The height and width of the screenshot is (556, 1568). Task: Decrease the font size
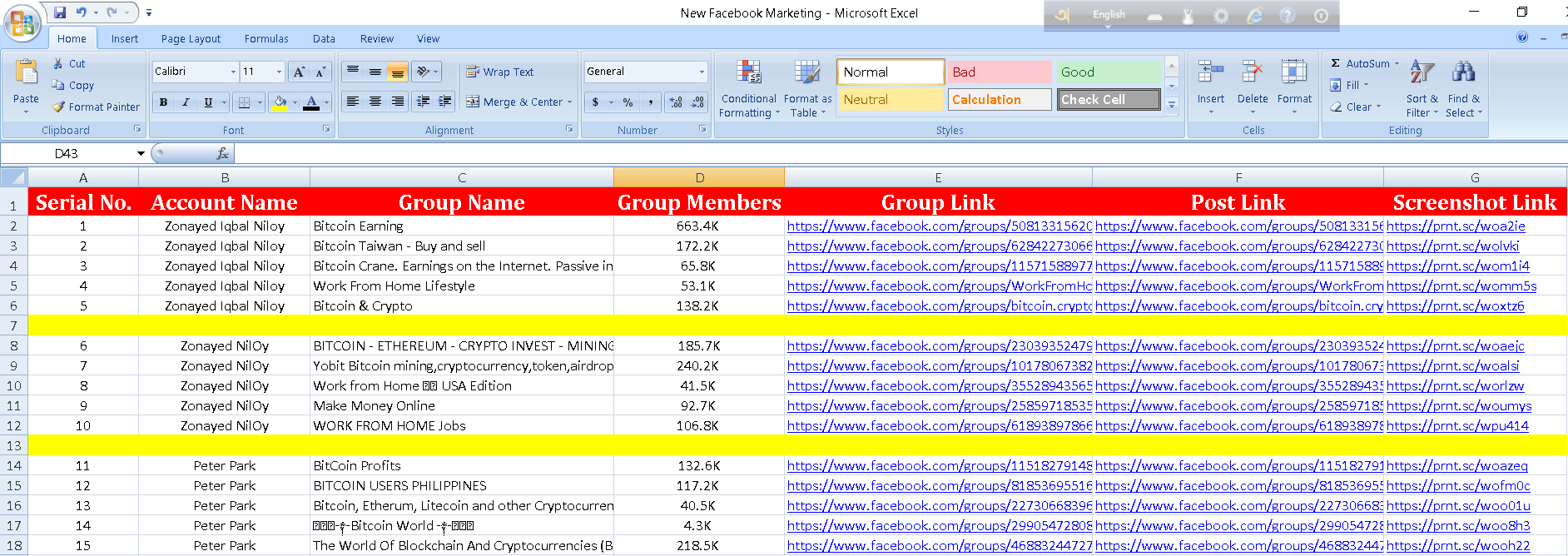pyautogui.click(x=320, y=72)
